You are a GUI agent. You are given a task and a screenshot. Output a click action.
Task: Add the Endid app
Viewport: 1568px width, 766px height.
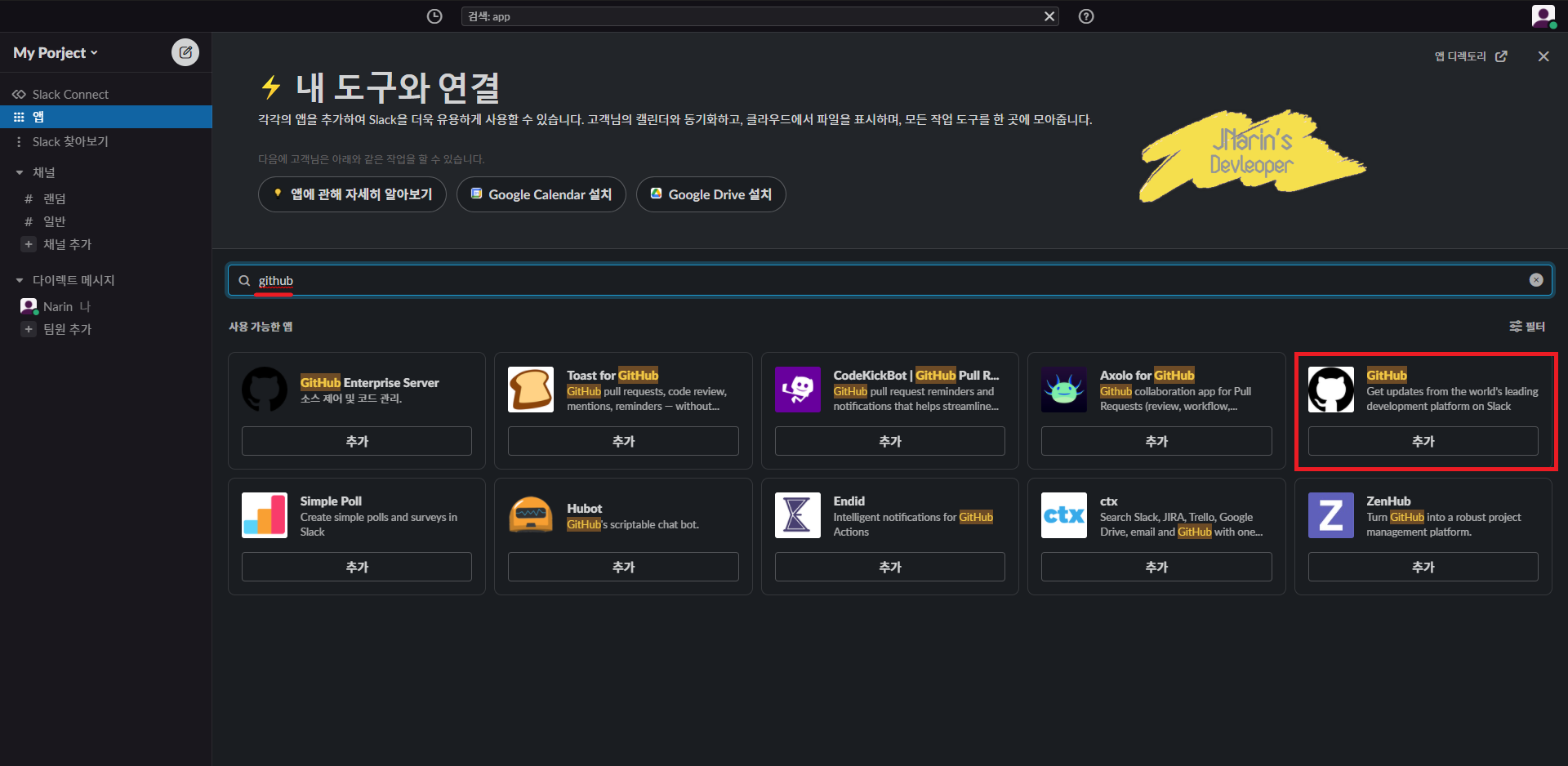pos(890,567)
